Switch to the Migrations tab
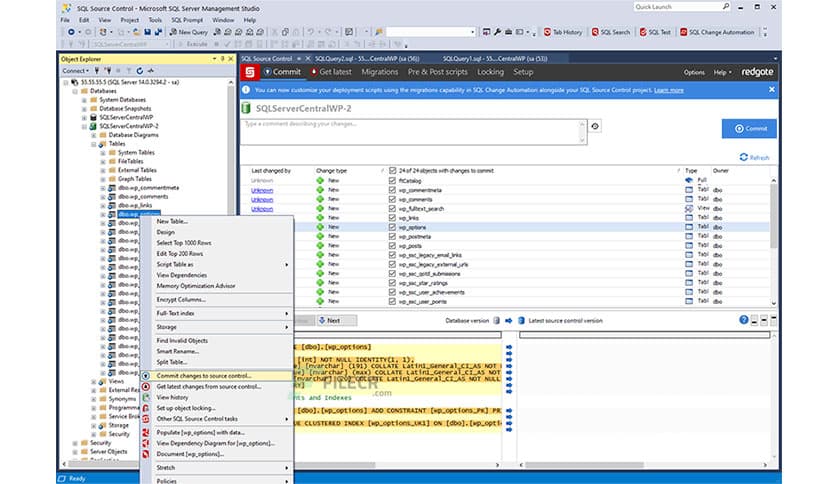Image resolution: width=836 pixels, height=484 pixels. coord(380,72)
